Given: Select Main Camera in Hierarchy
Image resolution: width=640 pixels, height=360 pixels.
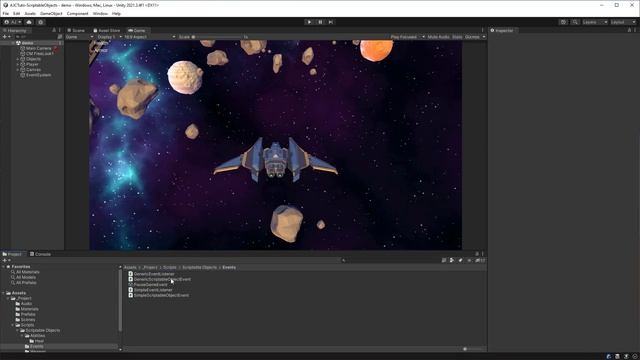Looking at the screenshot, I should (x=38, y=48).
